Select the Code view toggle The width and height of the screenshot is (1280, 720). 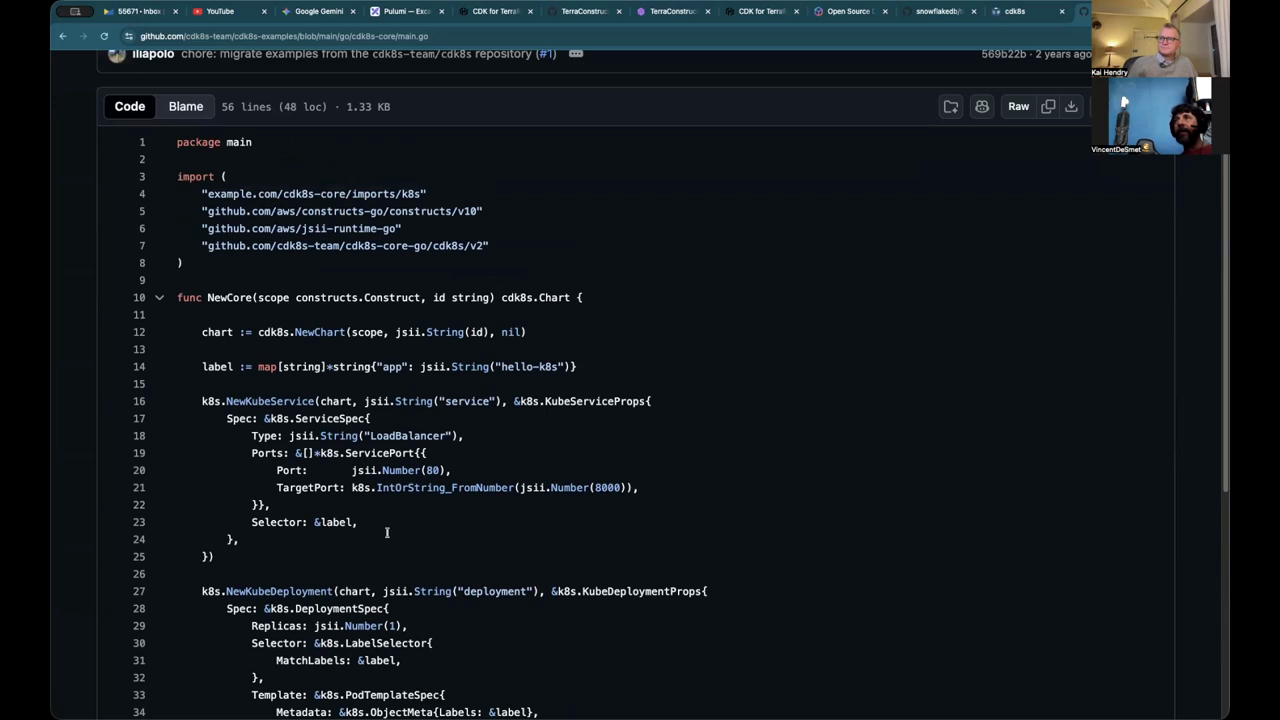point(130,107)
